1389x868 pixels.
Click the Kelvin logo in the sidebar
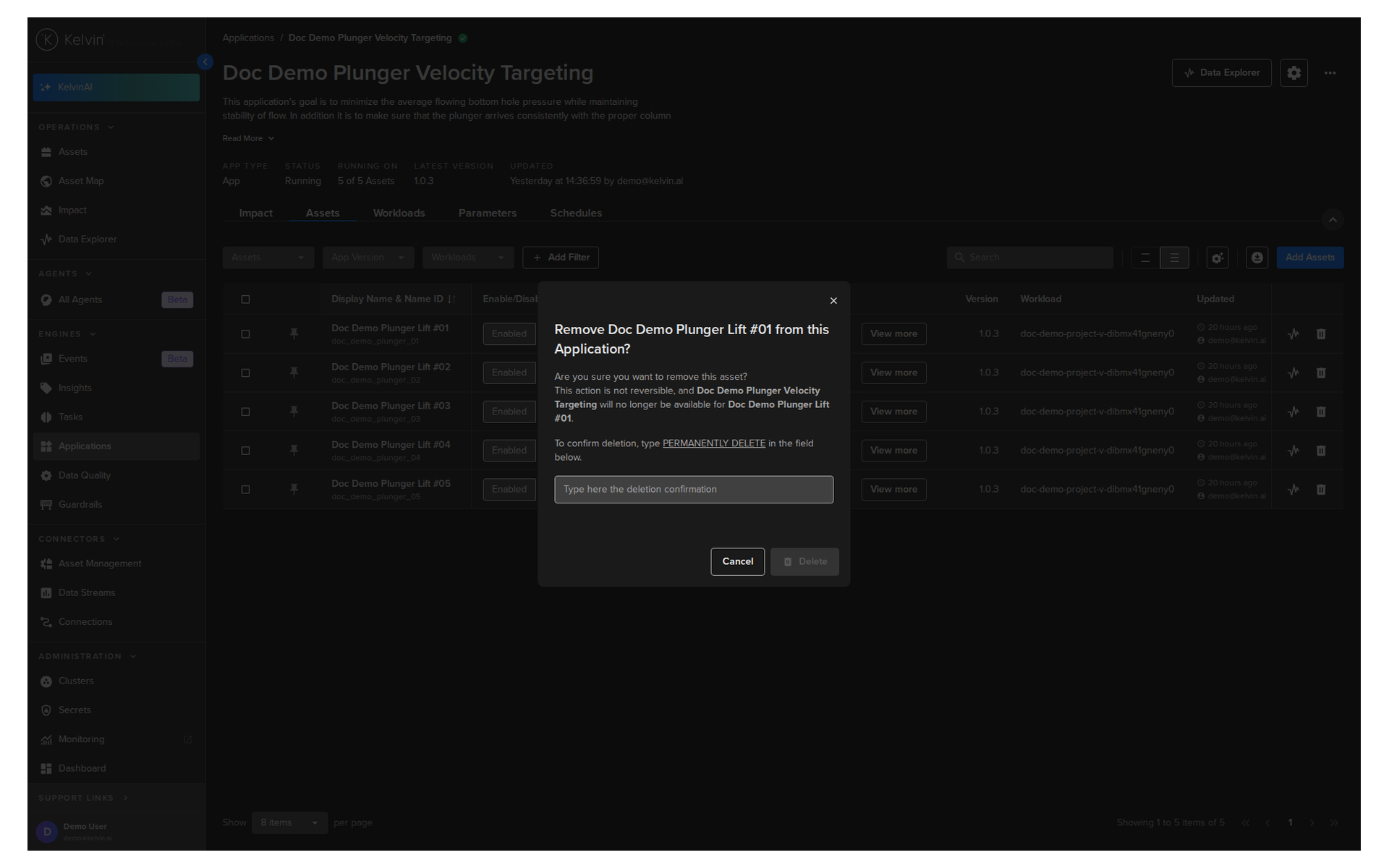70,40
